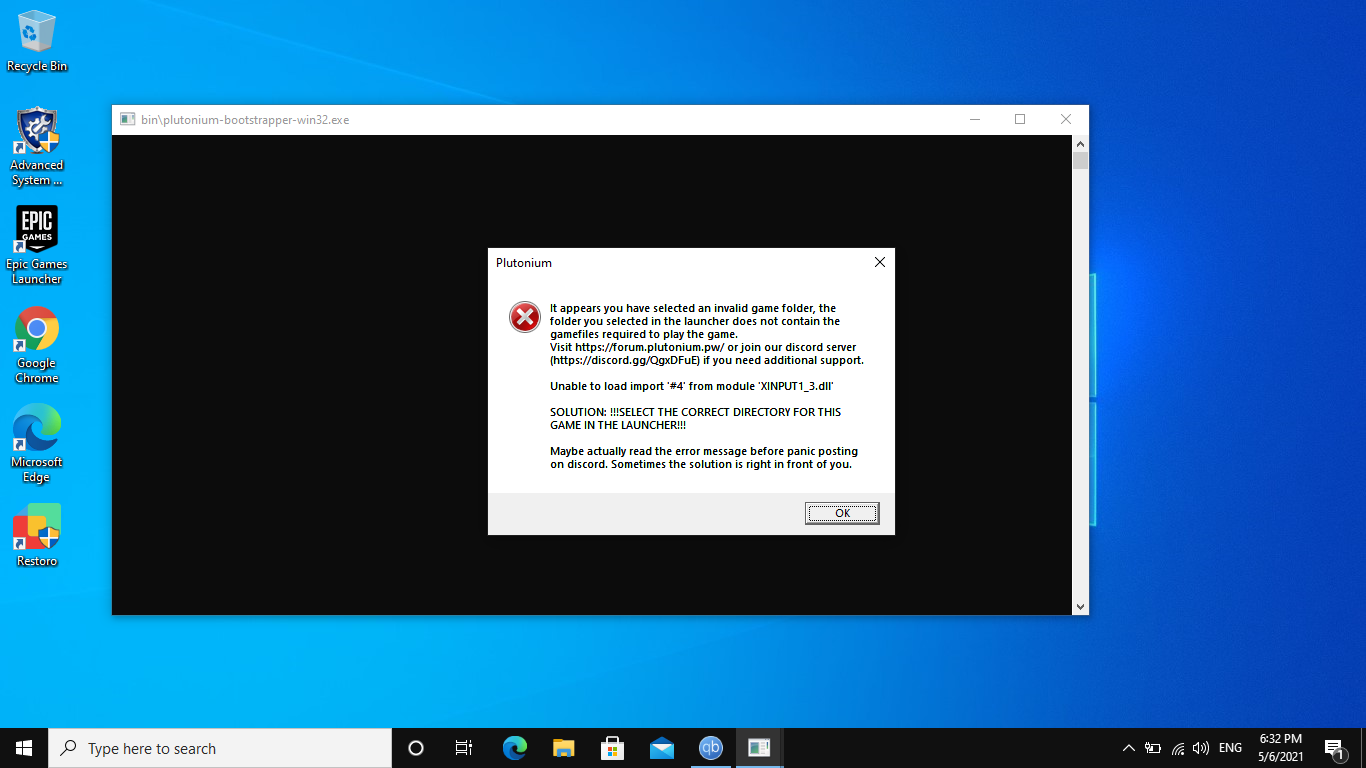
Task: Maximize the plutonium-bootstrapper console window
Action: point(1020,119)
